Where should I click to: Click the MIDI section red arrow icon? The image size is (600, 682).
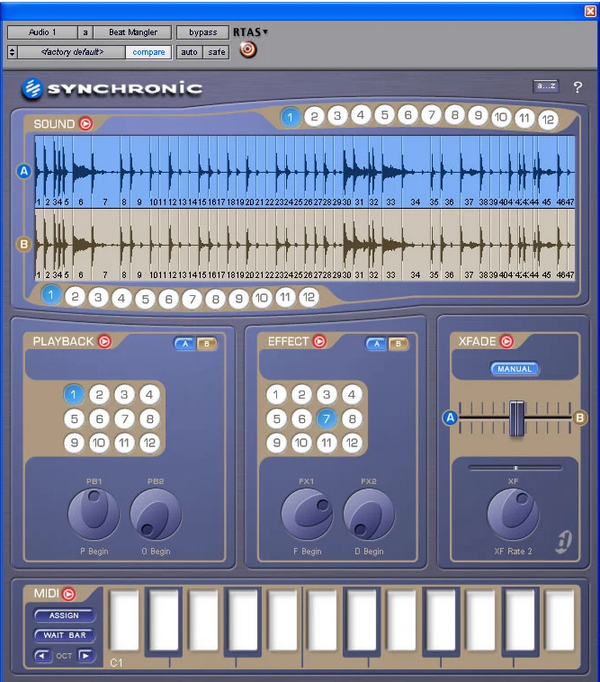click(68, 594)
